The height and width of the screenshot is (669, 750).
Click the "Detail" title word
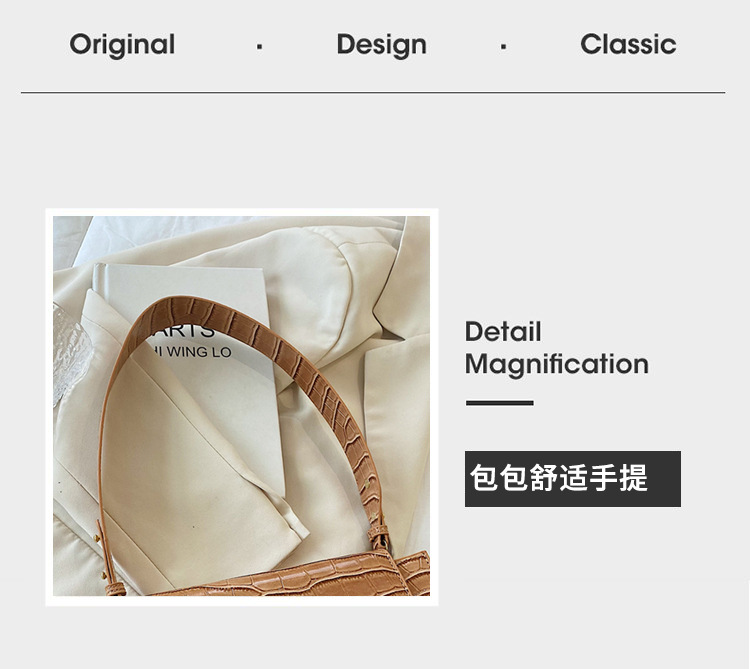503,331
